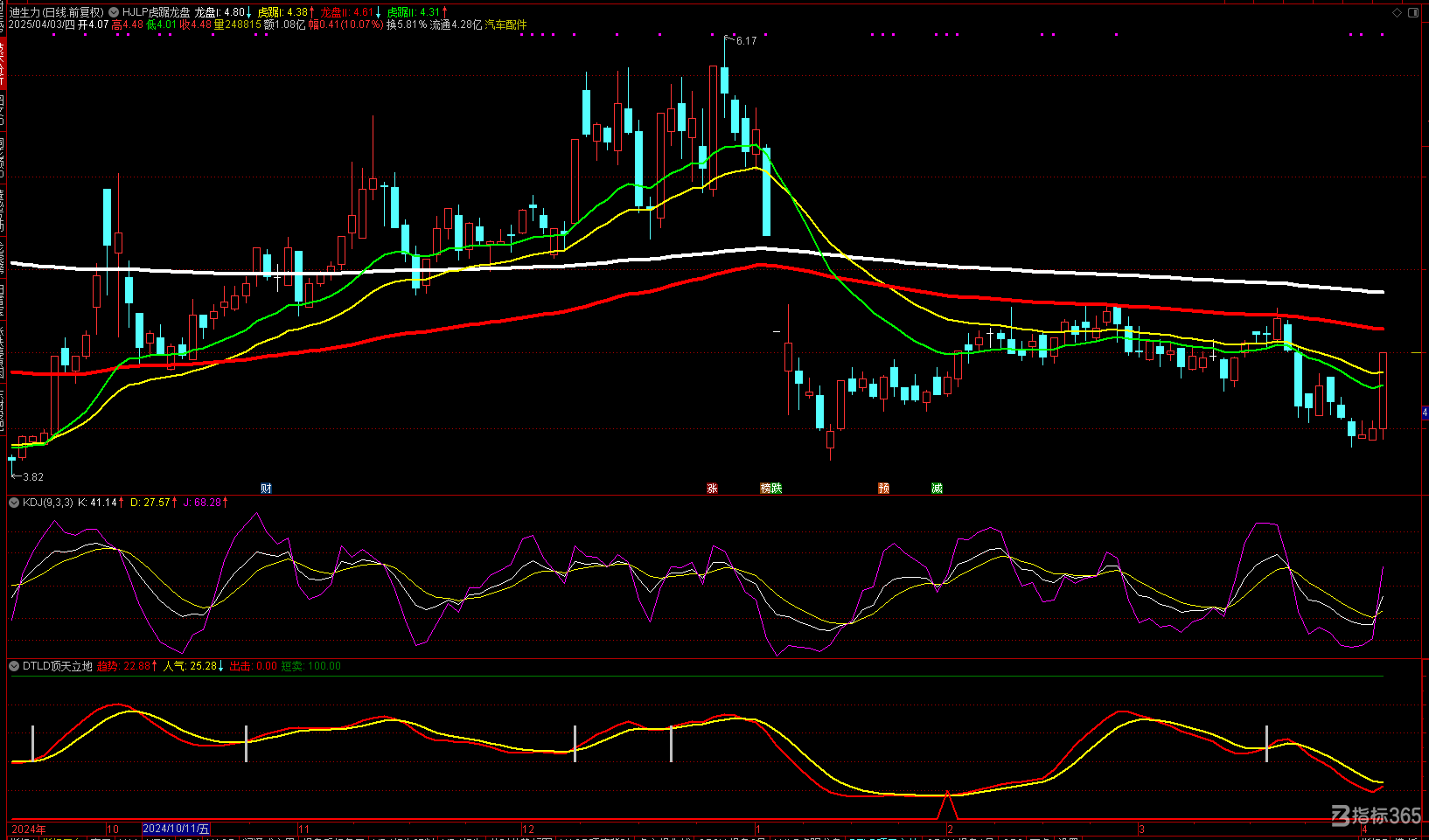Click the 6.17 high price label
The image size is (1429, 840).
point(747,41)
